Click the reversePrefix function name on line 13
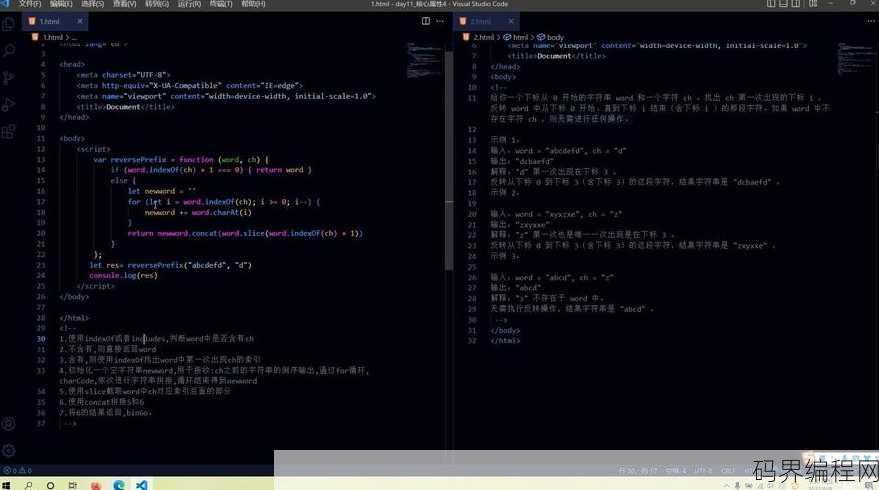This screenshot has width=879, height=490. (x=138, y=160)
